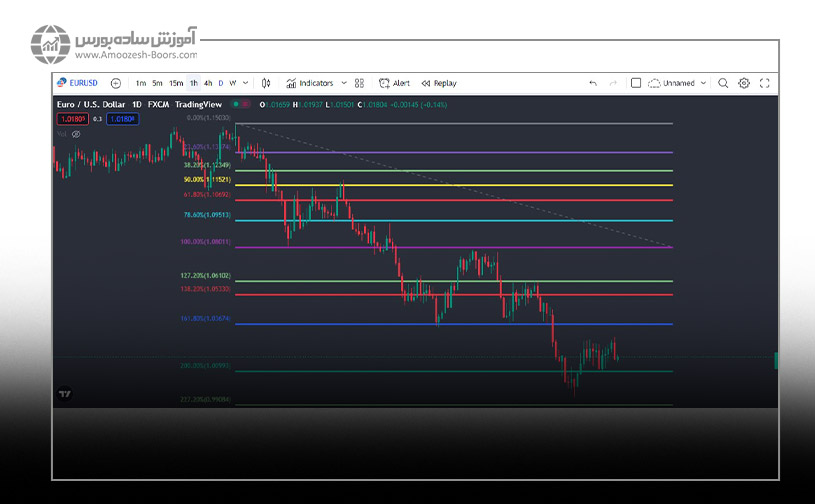Image resolution: width=815 pixels, height=504 pixels.
Task: Switch to the 4h timeframe
Action: click(207, 83)
